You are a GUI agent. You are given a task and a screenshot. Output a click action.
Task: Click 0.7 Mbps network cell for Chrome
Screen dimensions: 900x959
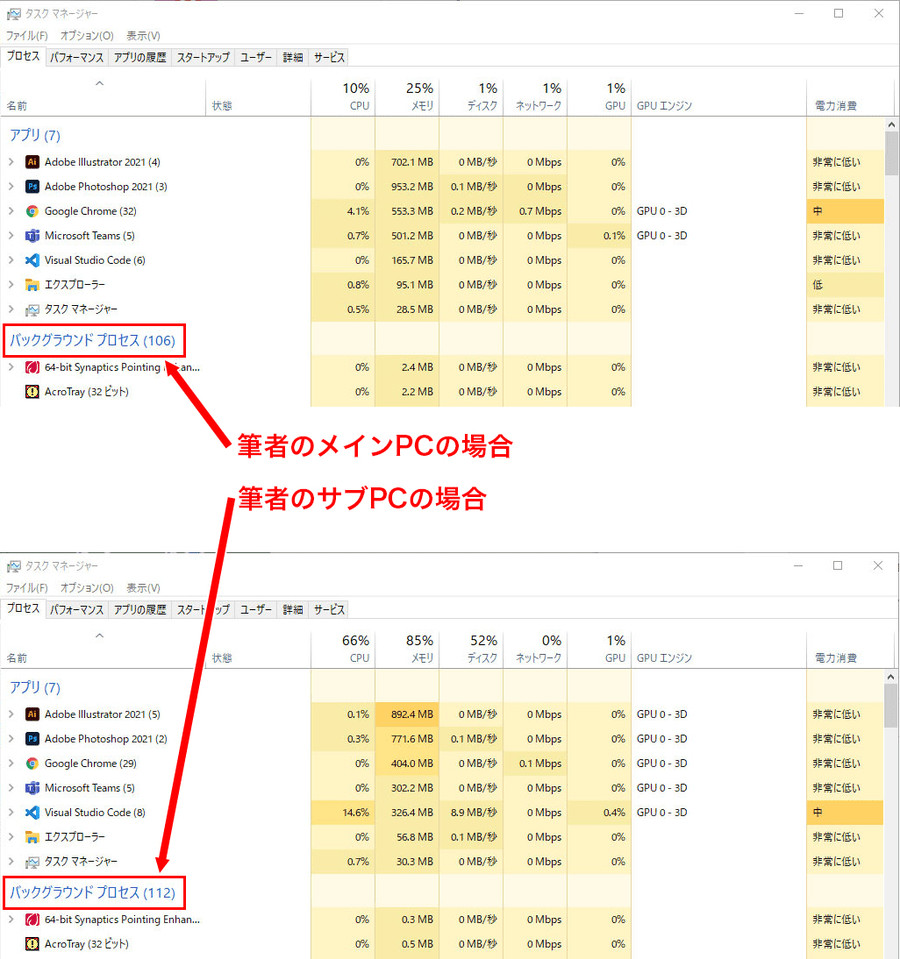(x=536, y=211)
